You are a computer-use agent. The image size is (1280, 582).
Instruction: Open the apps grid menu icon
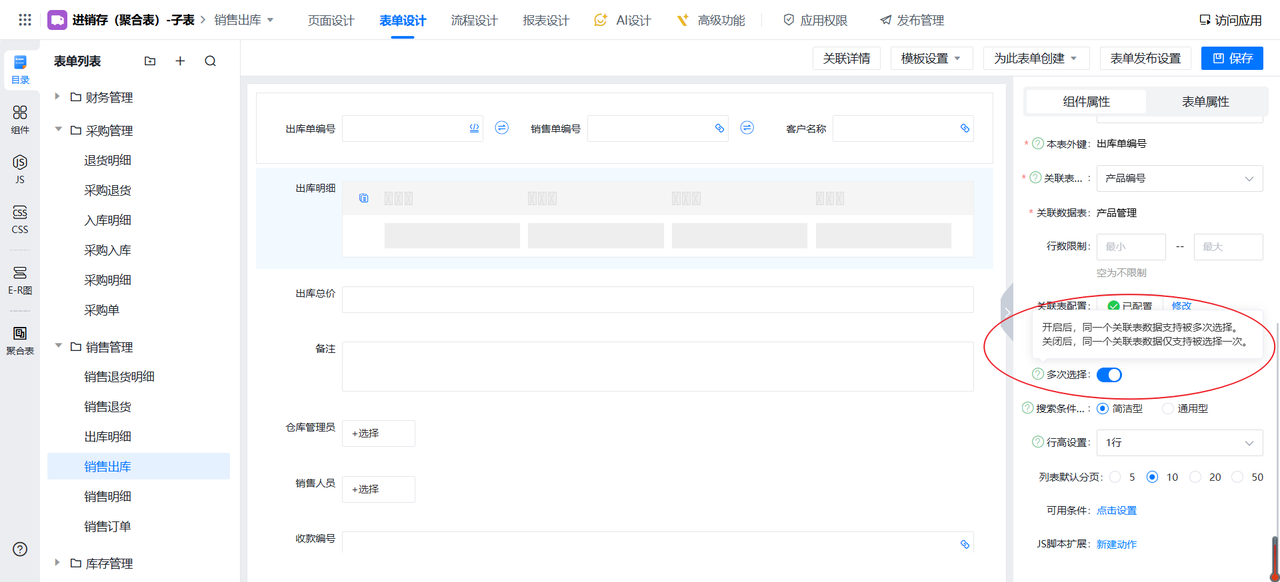tap(25, 20)
